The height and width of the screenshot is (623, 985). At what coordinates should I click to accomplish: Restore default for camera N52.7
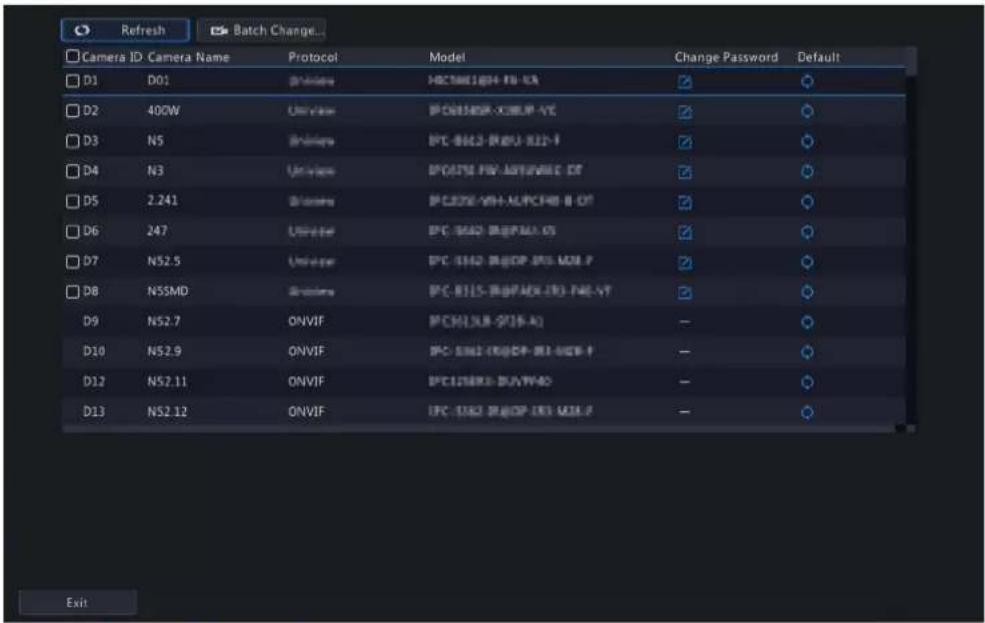807,322
